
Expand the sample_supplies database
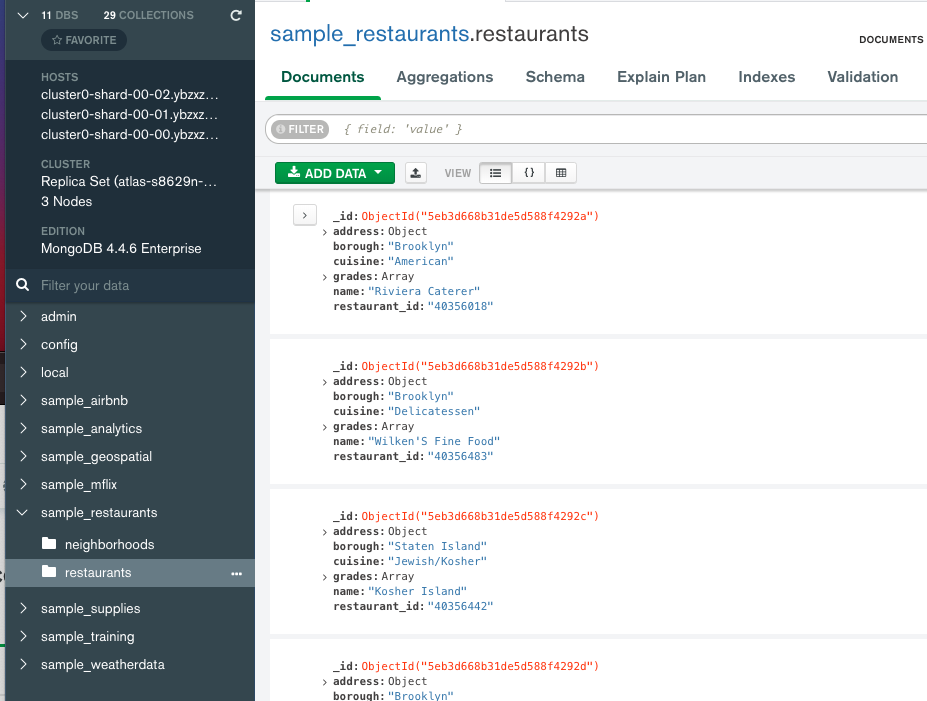[23, 608]
